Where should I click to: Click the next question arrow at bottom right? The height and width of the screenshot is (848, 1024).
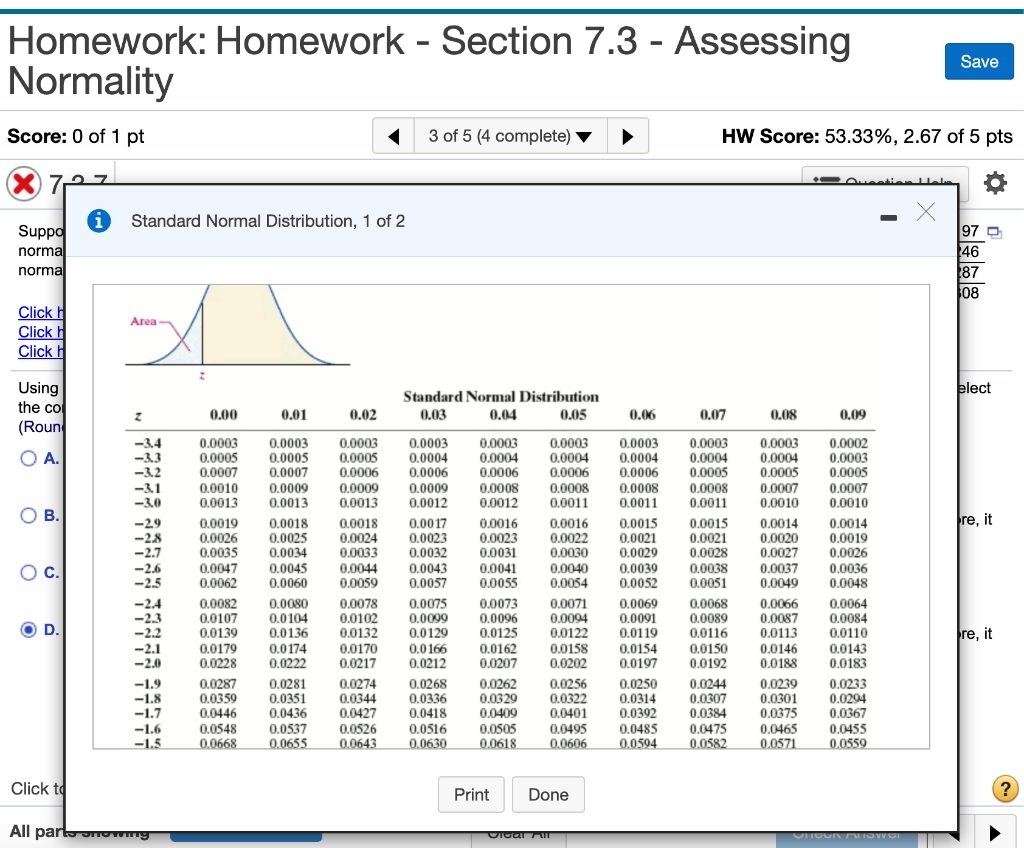(994, 832)
